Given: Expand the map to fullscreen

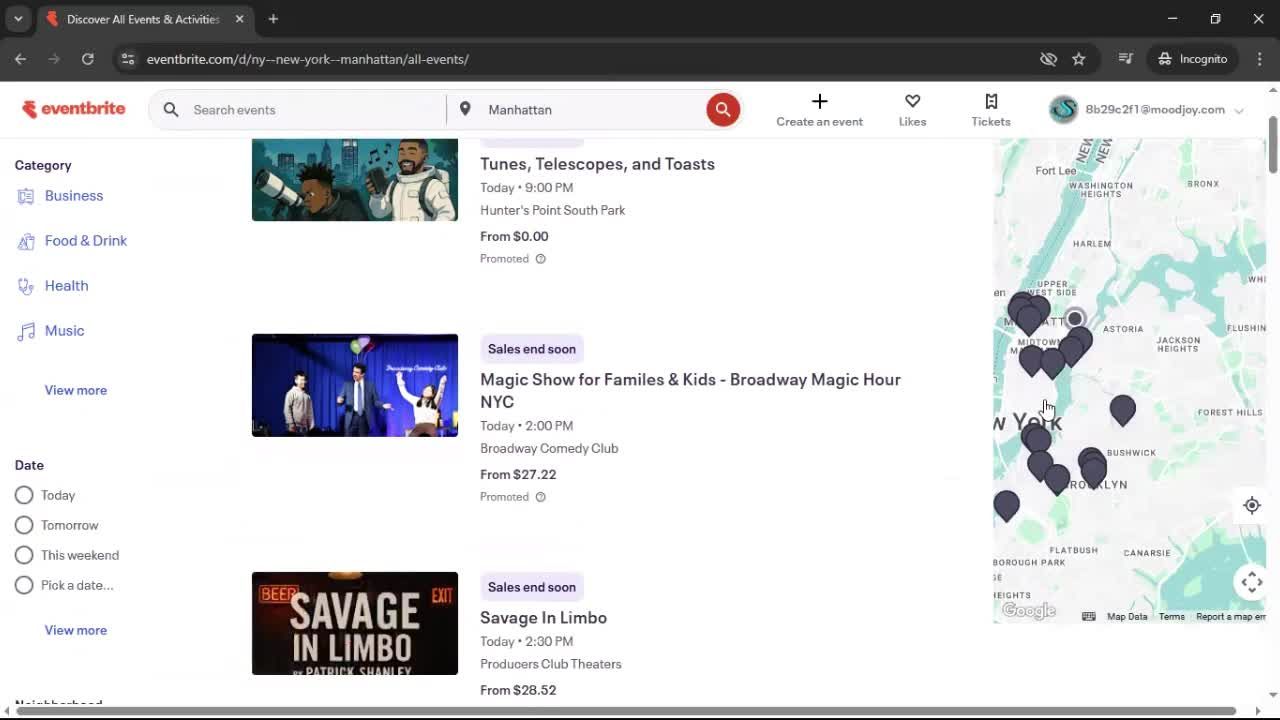Looking at the screenshot, I should point(1252,581).
